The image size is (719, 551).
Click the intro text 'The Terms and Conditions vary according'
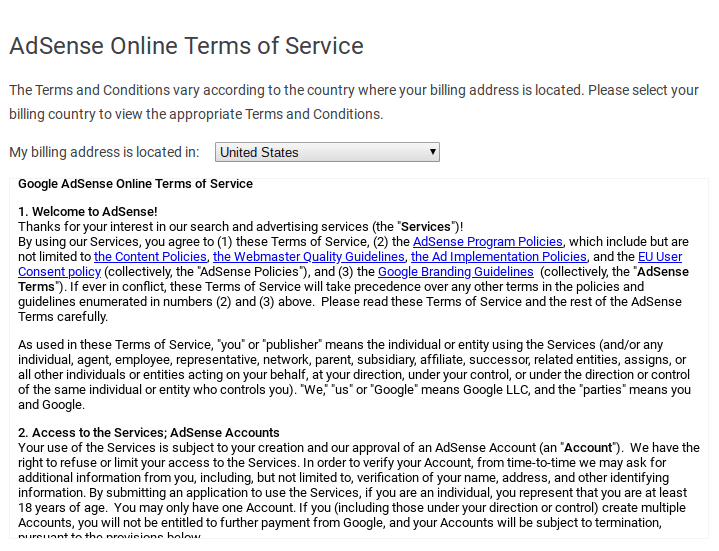[354, 102]
